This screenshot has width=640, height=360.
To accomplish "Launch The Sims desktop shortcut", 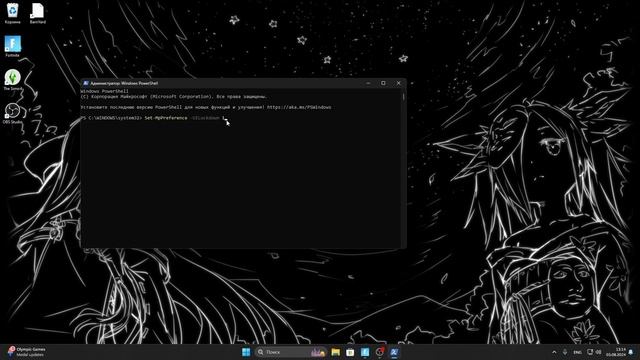I will 12,80.
